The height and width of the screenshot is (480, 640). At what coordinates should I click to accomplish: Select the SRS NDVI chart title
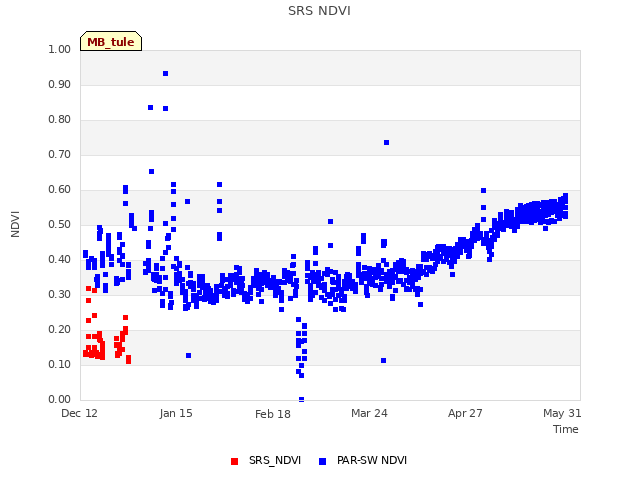pyautogui.click(x=319, y=11)
